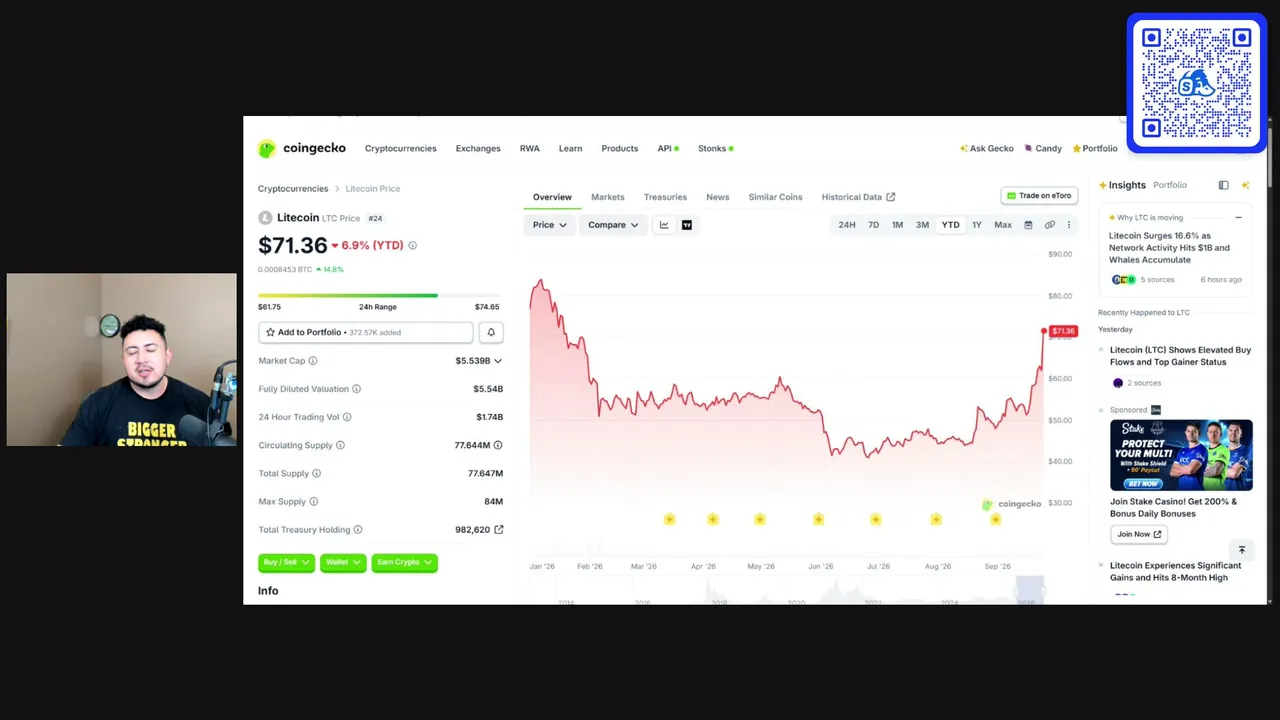
Task: Click the Trade on eToro button
Action: 1039,196
